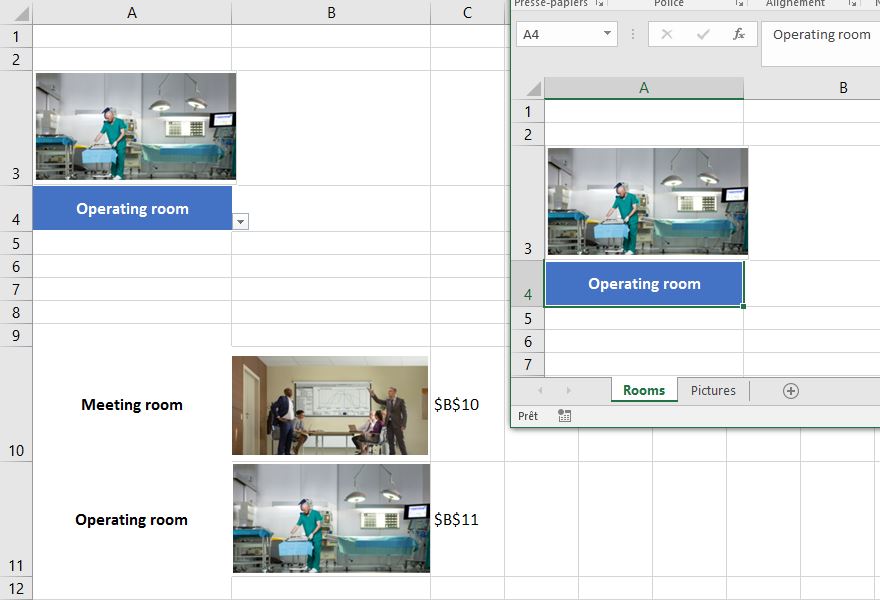
Task: Select row 11 header in left sheet
Action: [16, 520]
